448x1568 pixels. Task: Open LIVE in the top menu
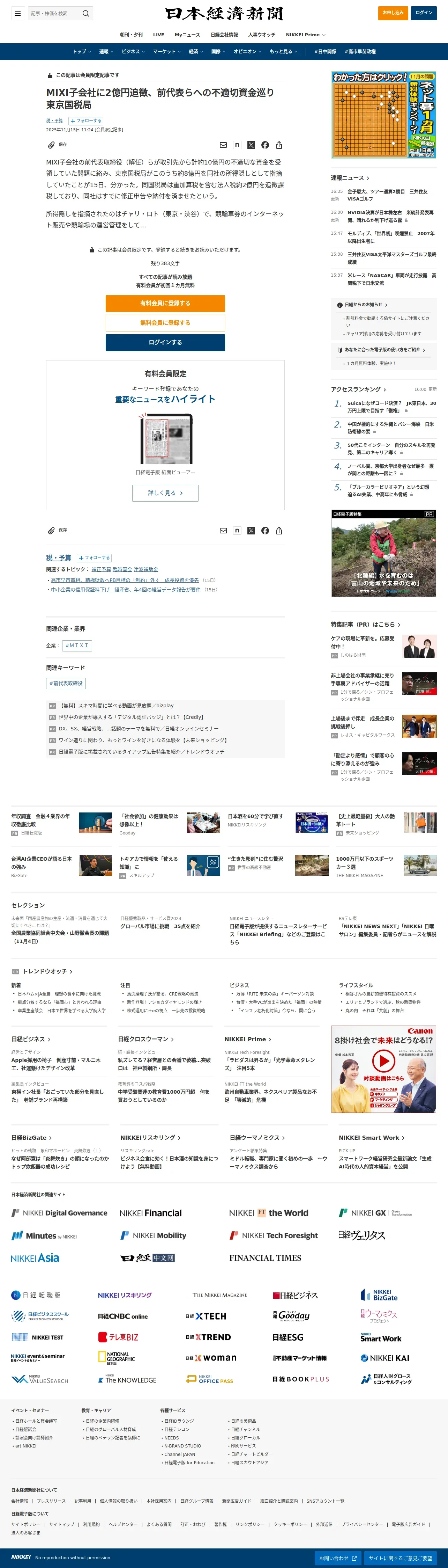(x=159, y=35)
